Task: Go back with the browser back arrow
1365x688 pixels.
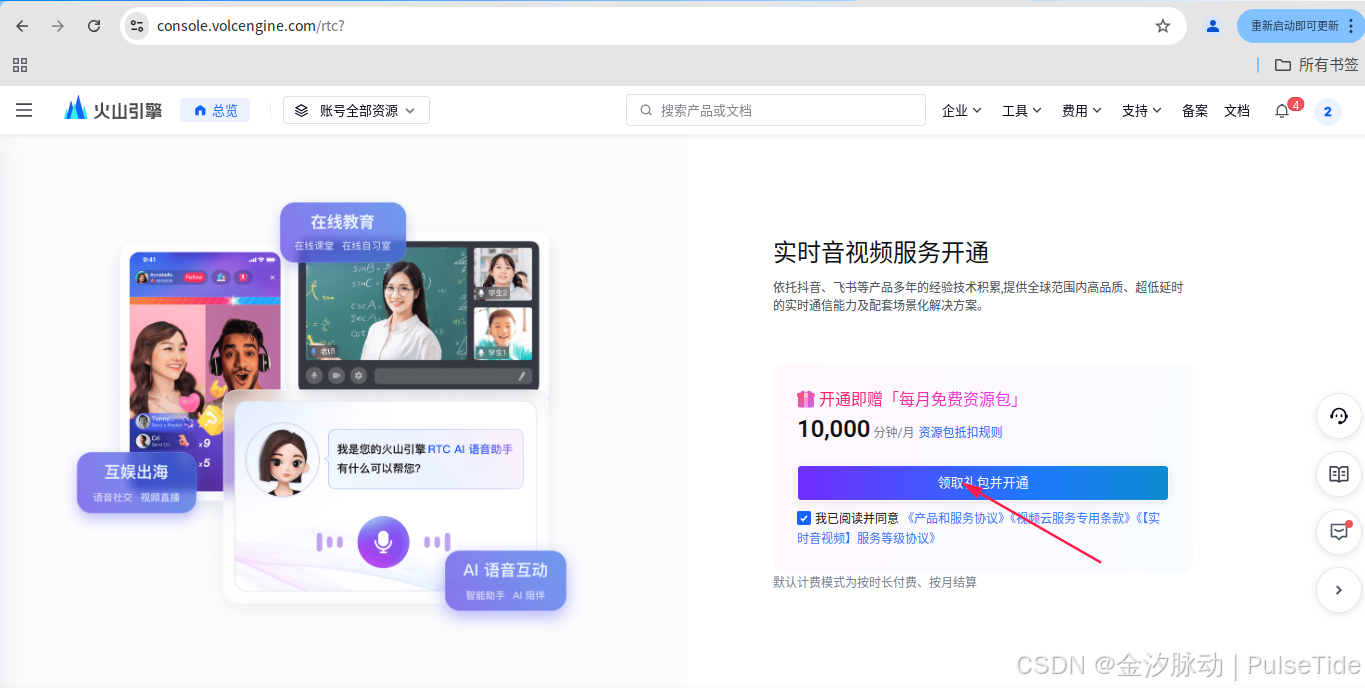Action: (22, 26)
